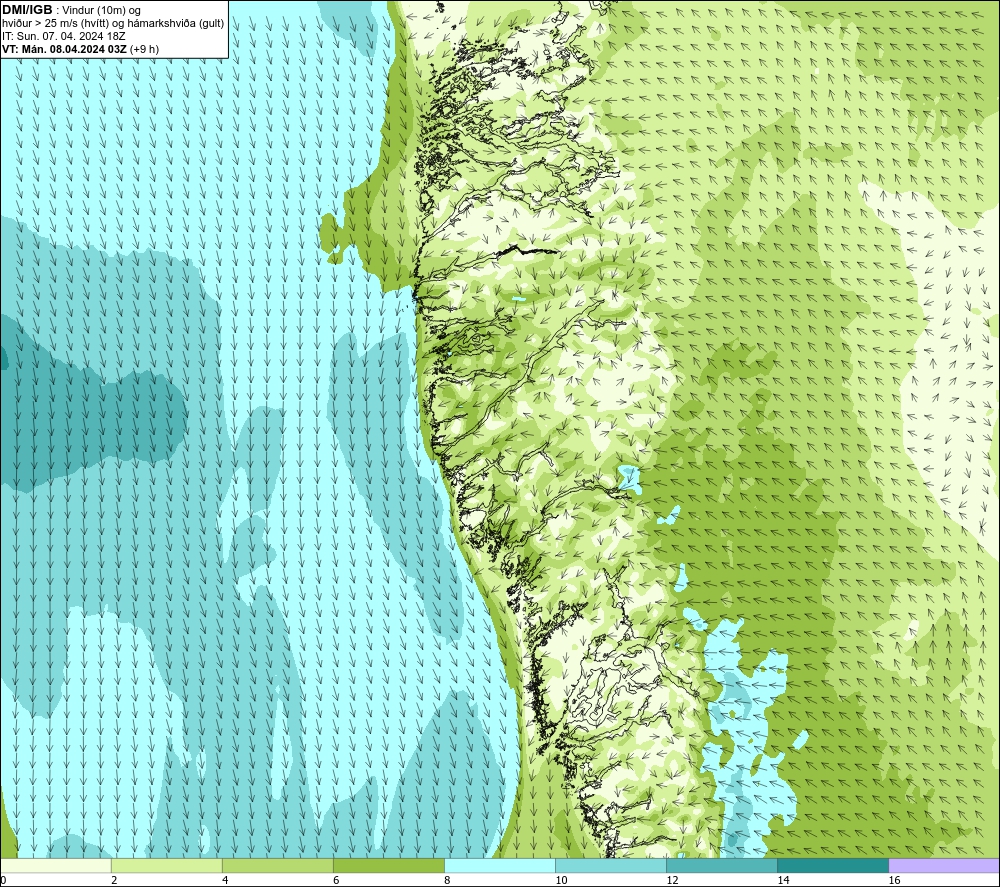This screenshot has width=1000, height=887.
Task: Click the purple legend swatch above 16 m/s
Action: tap(943, 865)
